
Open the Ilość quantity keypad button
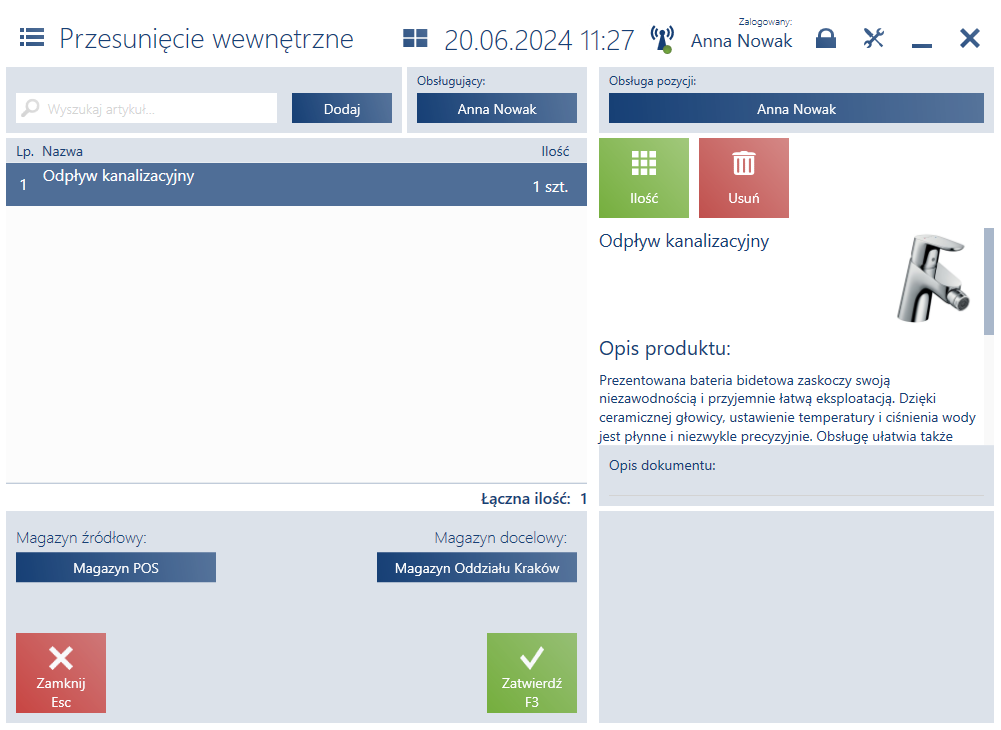(x=644, y=178)
